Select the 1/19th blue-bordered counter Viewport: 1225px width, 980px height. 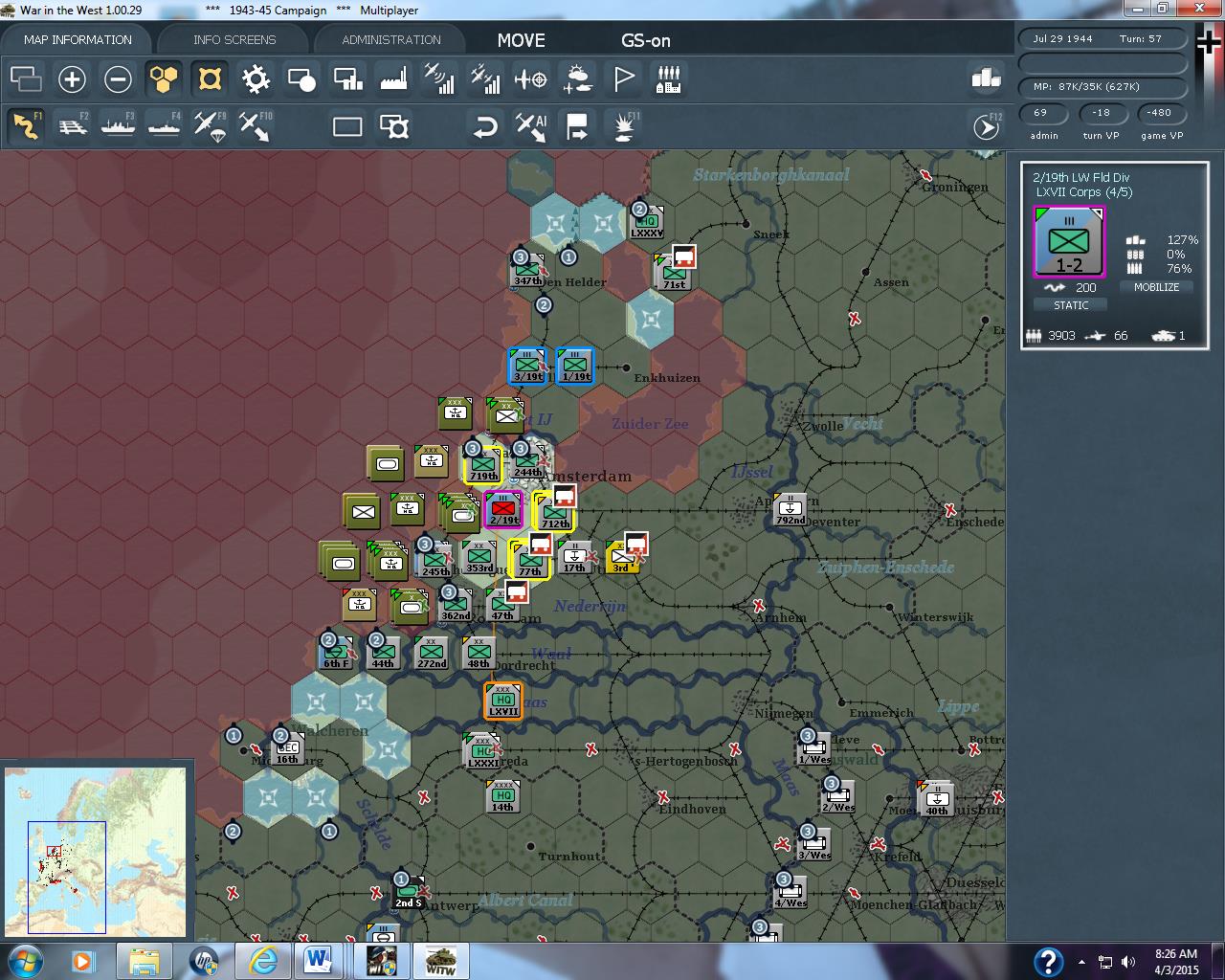point(575,366)
